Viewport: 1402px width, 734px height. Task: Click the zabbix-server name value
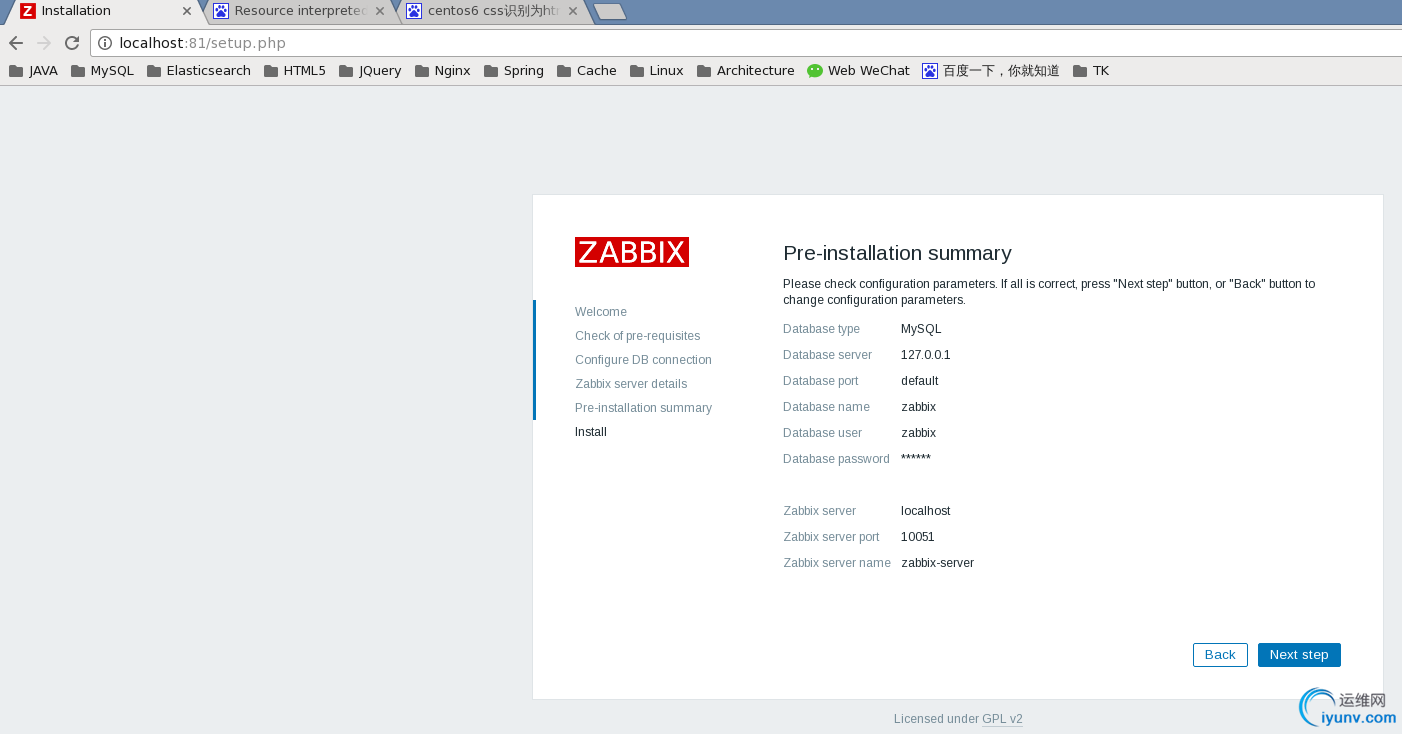click(x=938, y=563)
